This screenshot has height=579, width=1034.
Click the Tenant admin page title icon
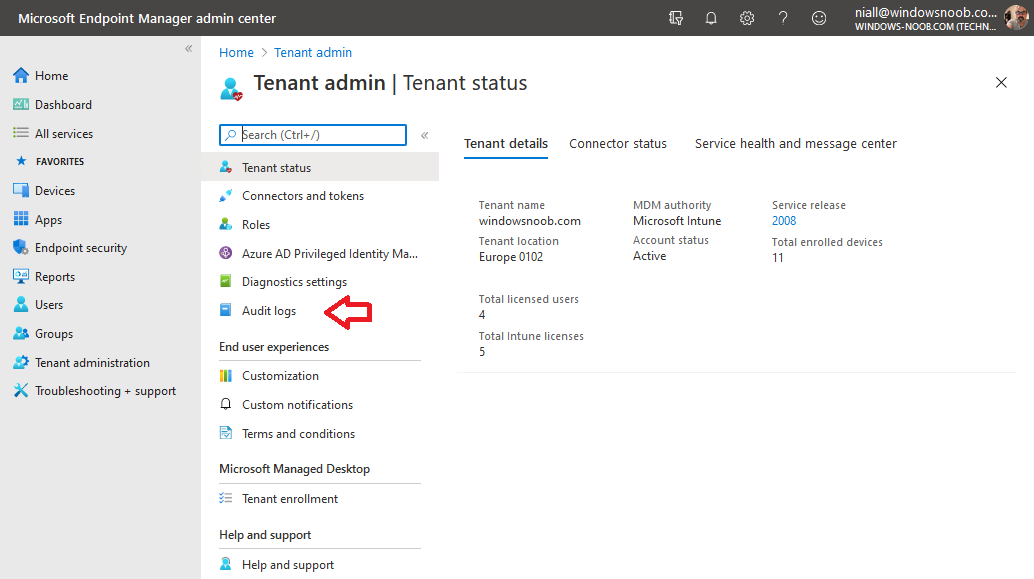(x=231, y=88)
